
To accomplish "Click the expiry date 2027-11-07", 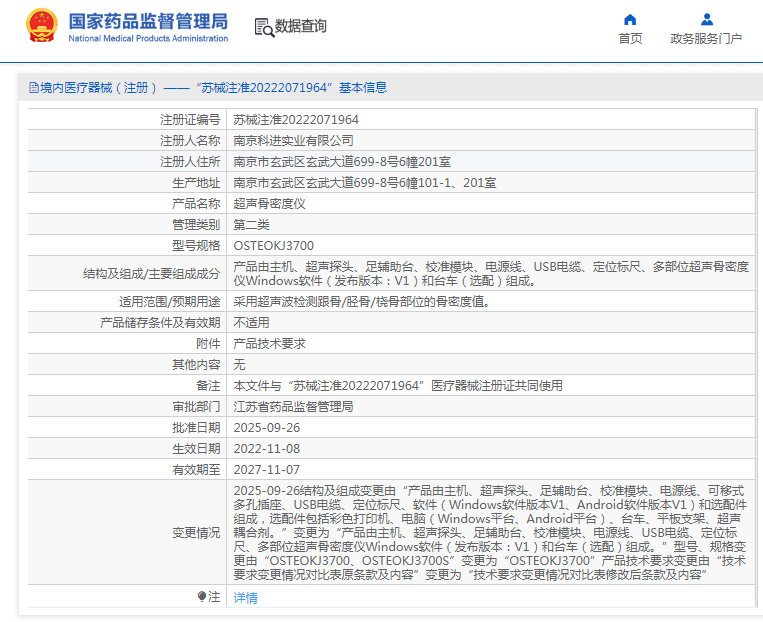I will point(266,470).
